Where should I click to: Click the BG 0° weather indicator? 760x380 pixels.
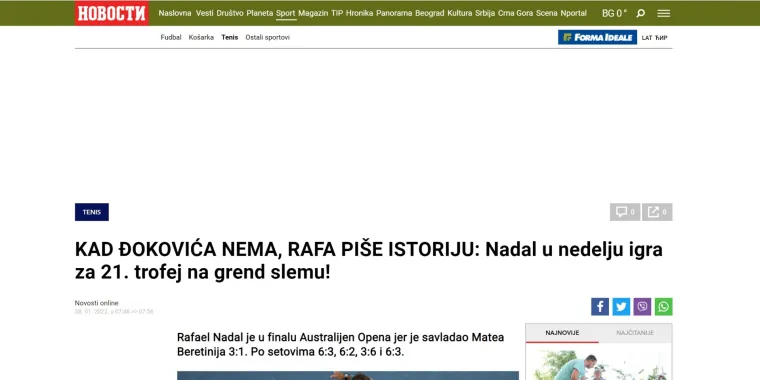[x=614, y=14]
